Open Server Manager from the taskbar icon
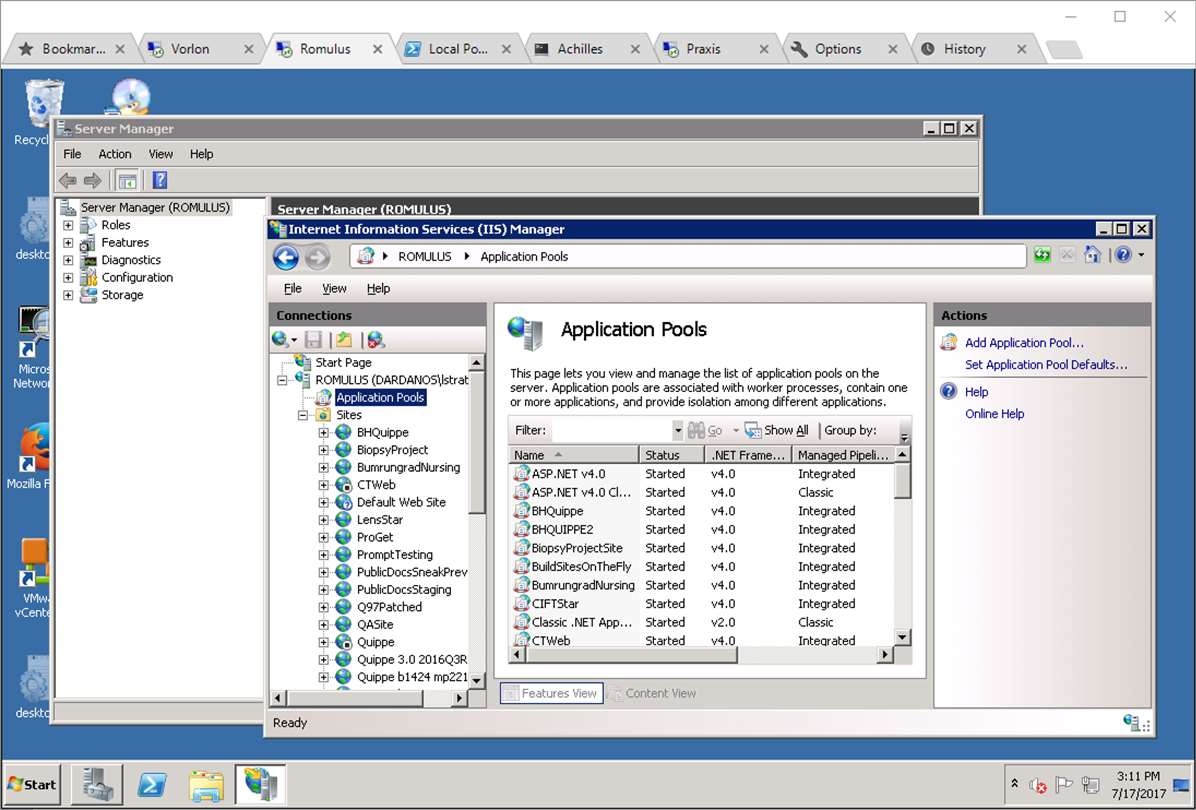The image size is (1196, 810). tap(98, 784)
